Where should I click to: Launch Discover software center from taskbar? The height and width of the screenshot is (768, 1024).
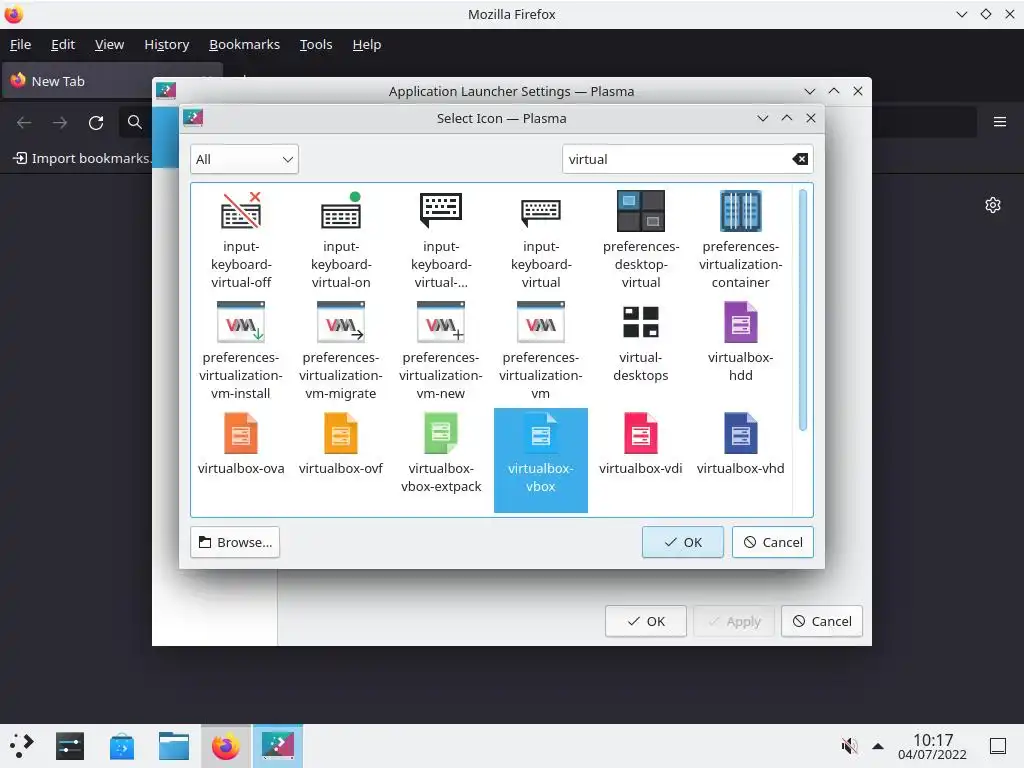click(121, 746)
